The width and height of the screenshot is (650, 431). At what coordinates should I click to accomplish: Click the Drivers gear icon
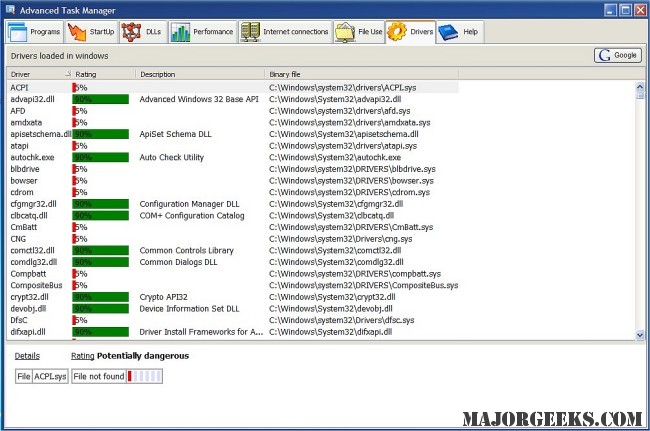[x=397, y=31]
